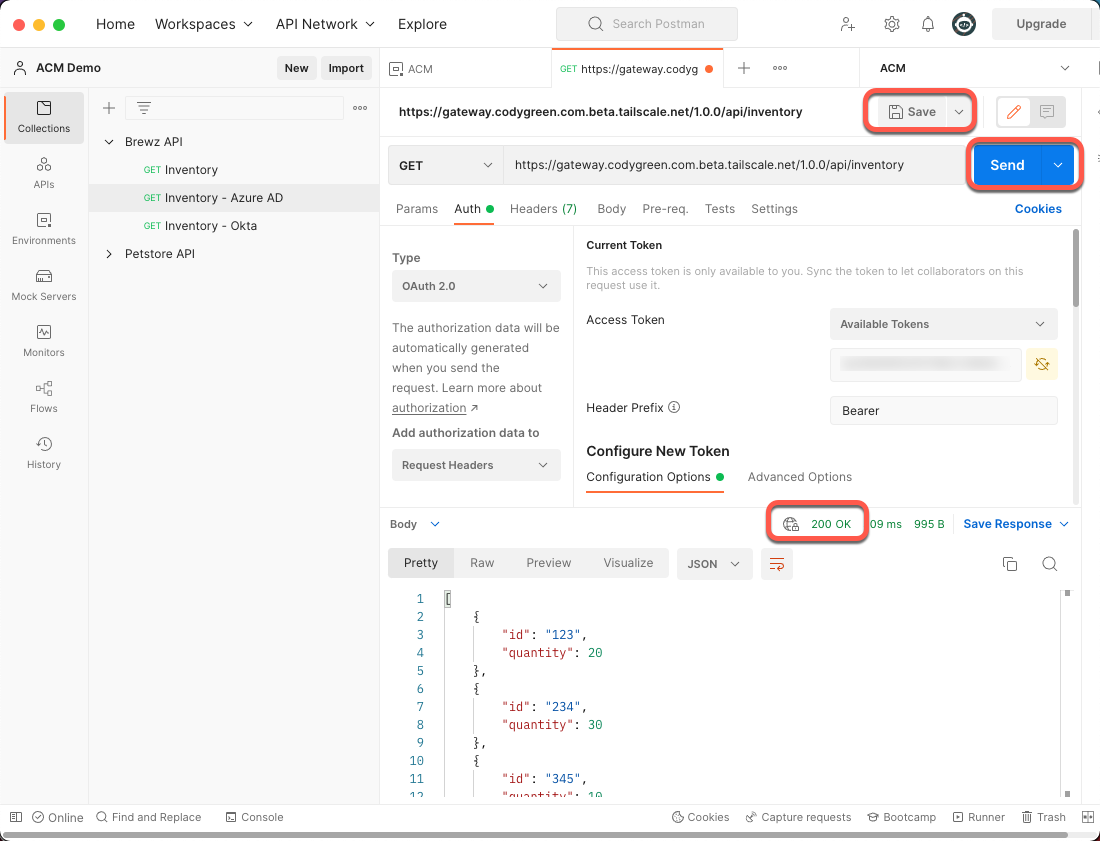
Task: Open the GET method dropdown
Action: (x=445, y=165)
